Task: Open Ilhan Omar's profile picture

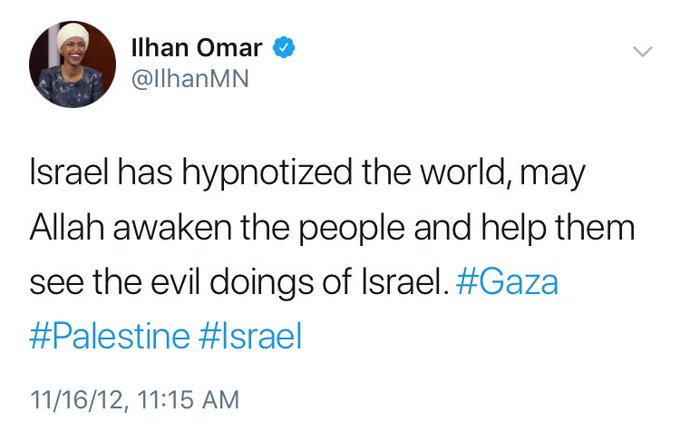Action: point(72,64)
